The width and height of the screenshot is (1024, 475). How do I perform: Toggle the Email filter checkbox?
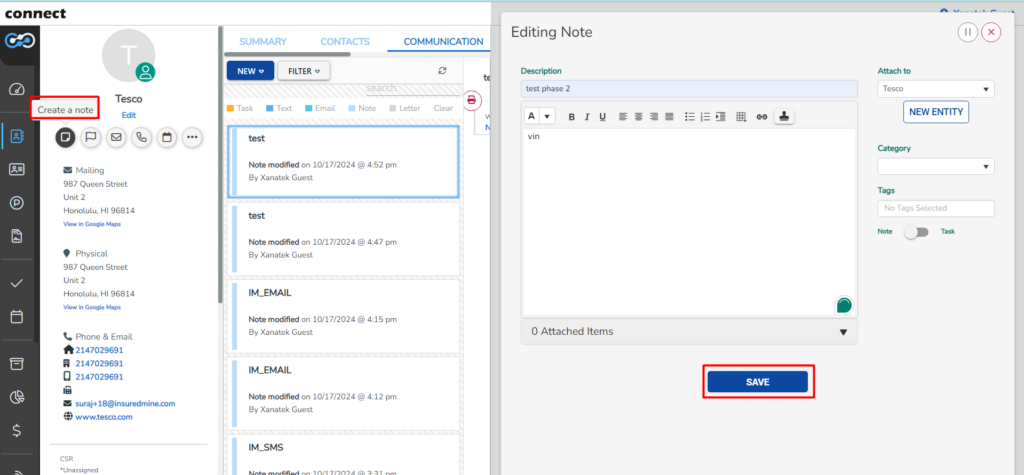[x=308, y=108]
